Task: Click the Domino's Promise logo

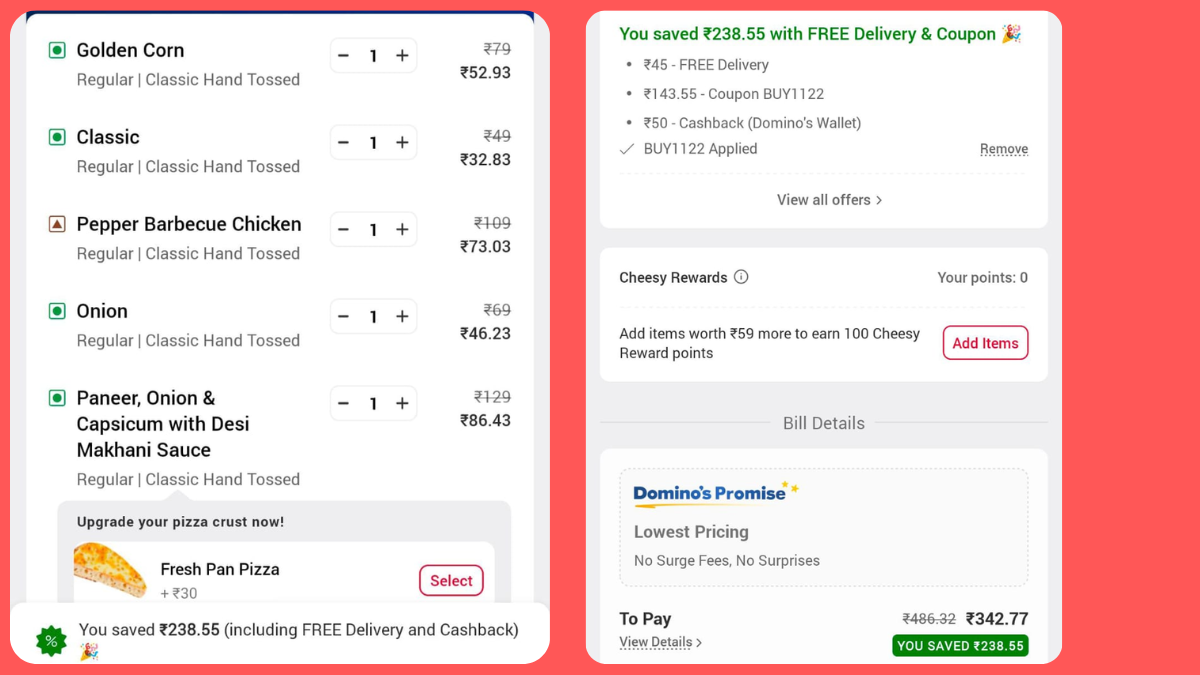Action: (x=712, y=493)
